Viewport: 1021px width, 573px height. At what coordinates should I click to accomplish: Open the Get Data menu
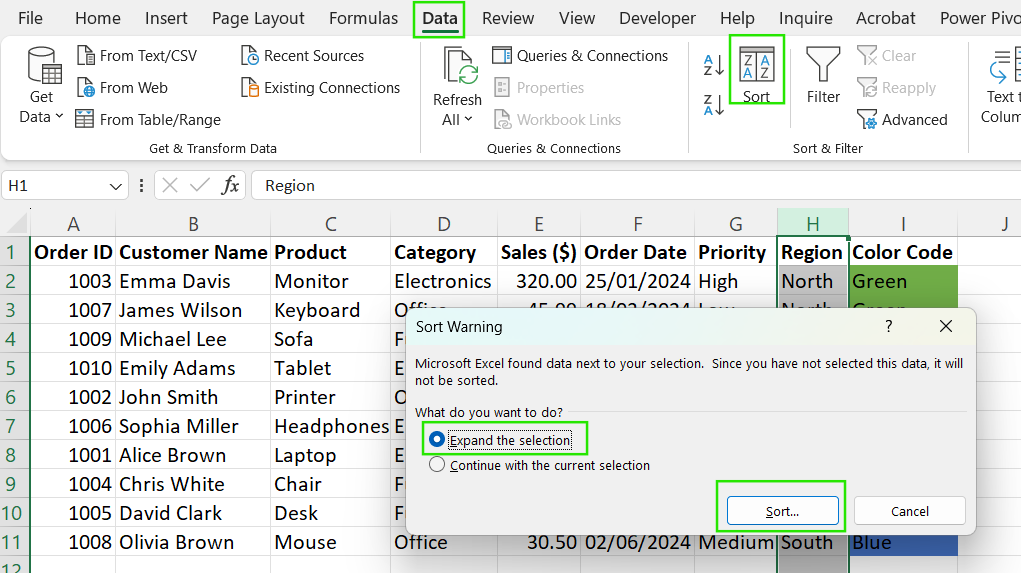point(41,85)
